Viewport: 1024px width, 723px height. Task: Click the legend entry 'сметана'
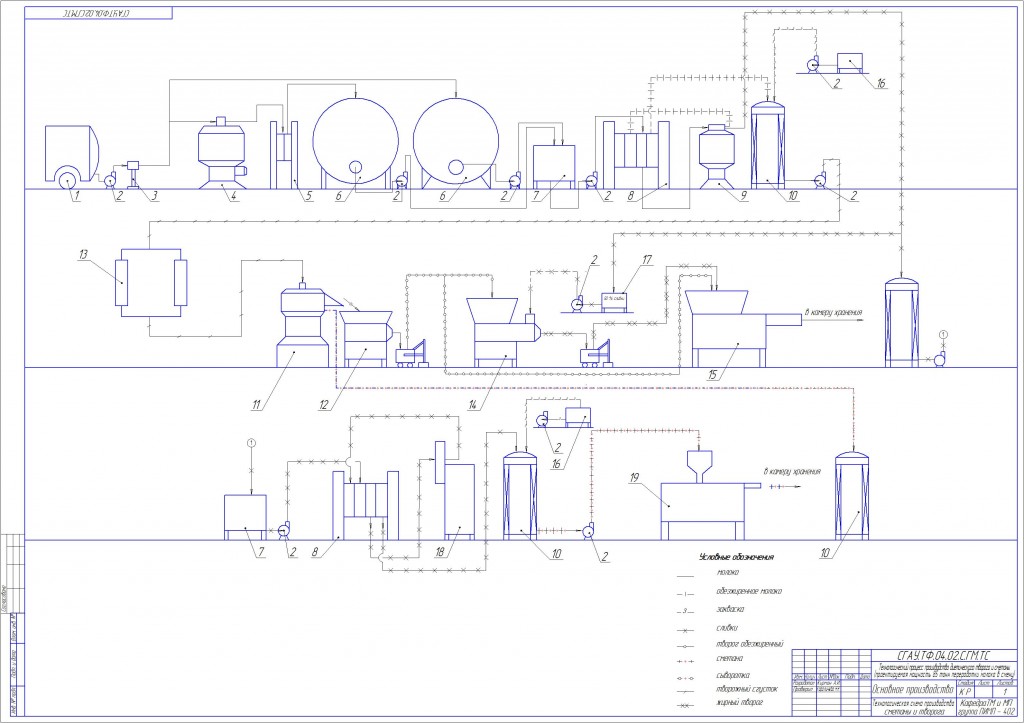729,658
